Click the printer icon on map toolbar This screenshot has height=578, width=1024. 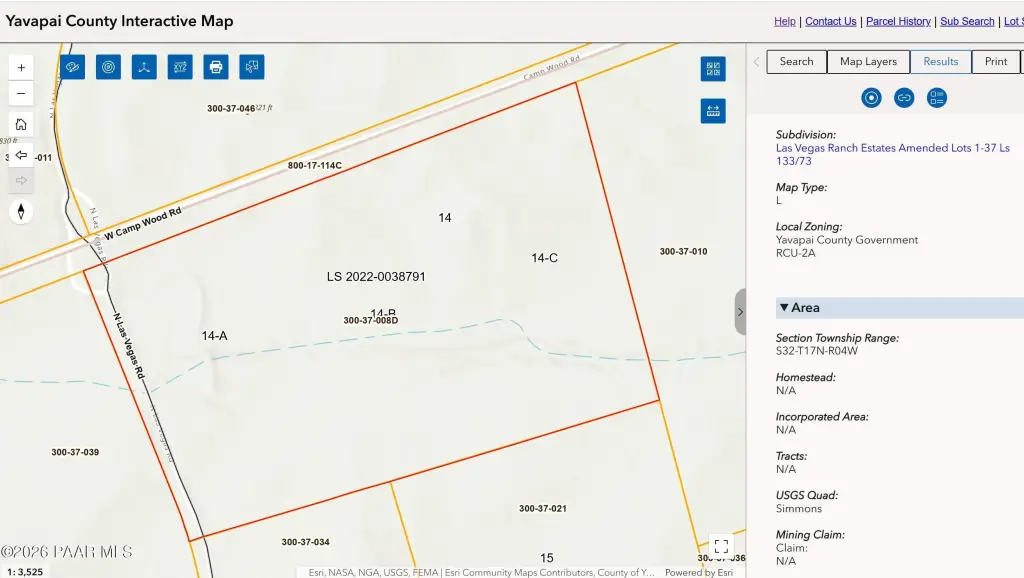216,67
